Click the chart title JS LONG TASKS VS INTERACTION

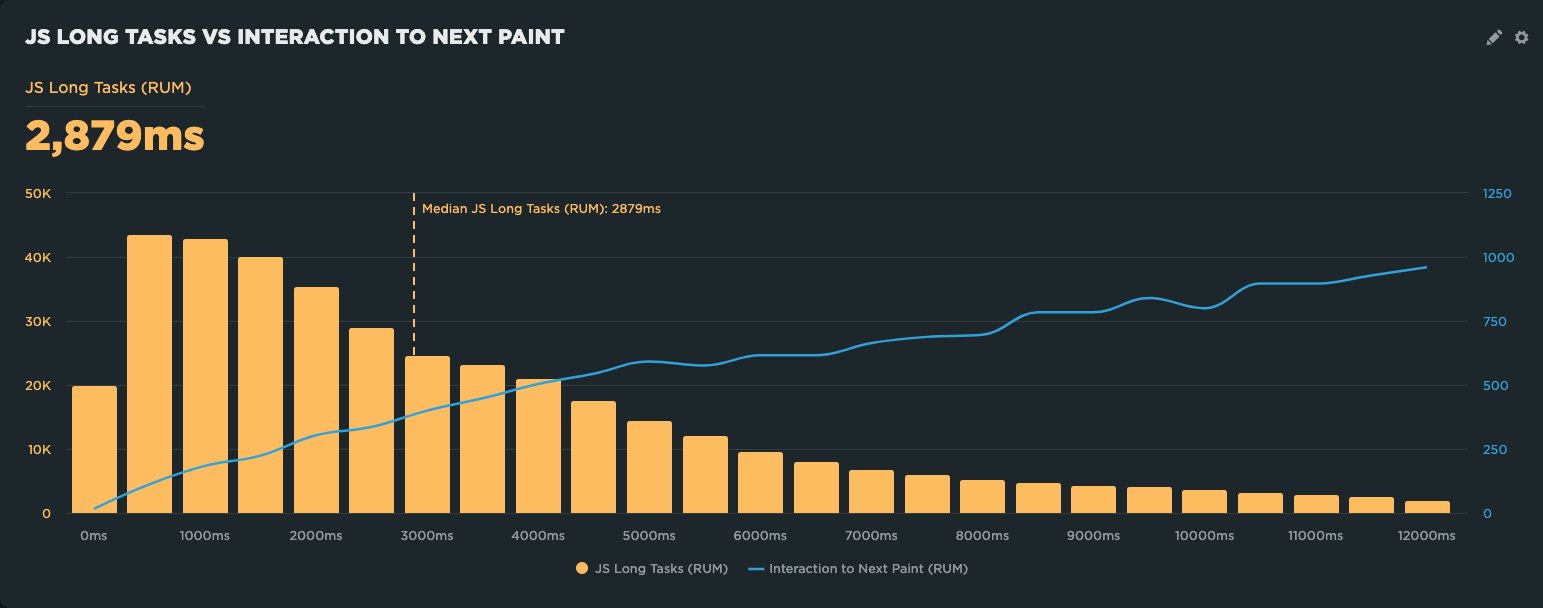tap(295, 36)
